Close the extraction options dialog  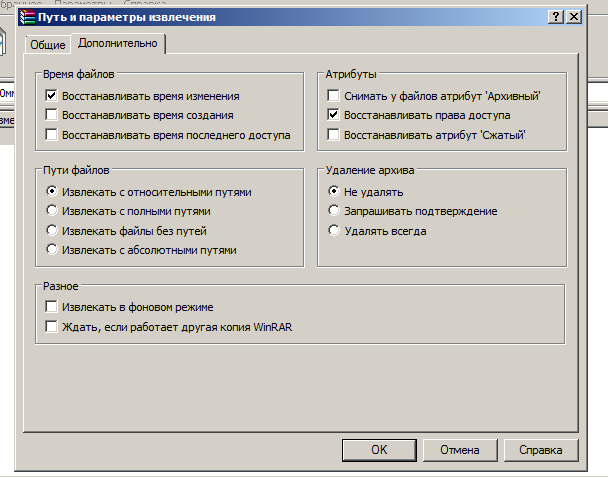click(573, 17)
